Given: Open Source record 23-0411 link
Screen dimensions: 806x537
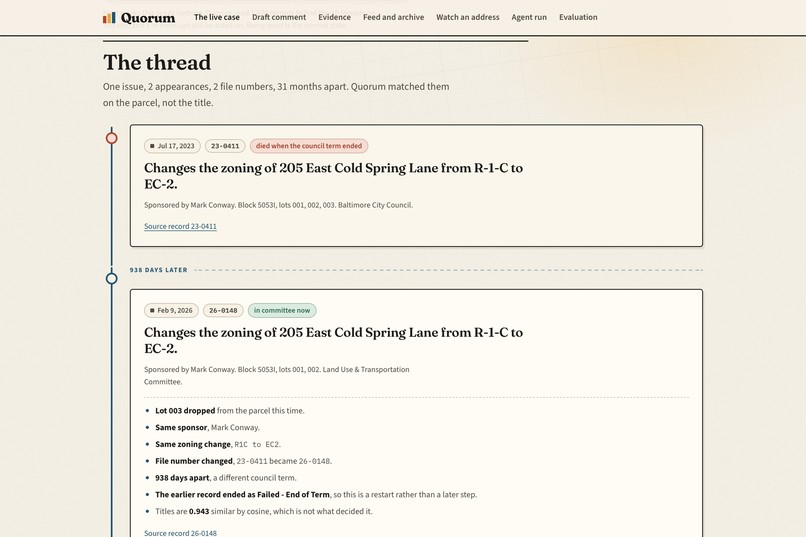Looking at the screenshot, I should click(x=180, y=226).
